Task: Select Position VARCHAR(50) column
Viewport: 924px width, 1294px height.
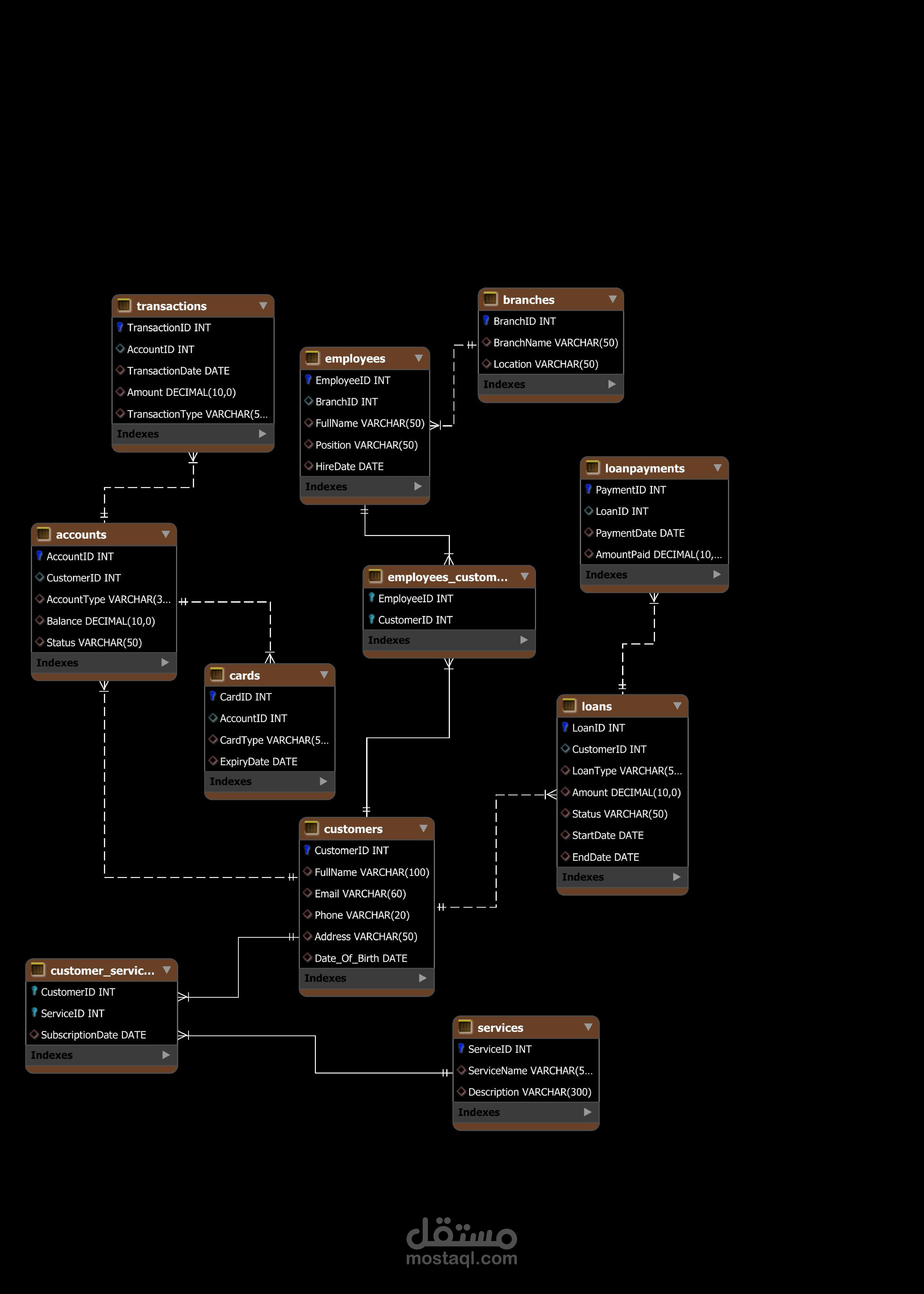Action: point(365,445)
